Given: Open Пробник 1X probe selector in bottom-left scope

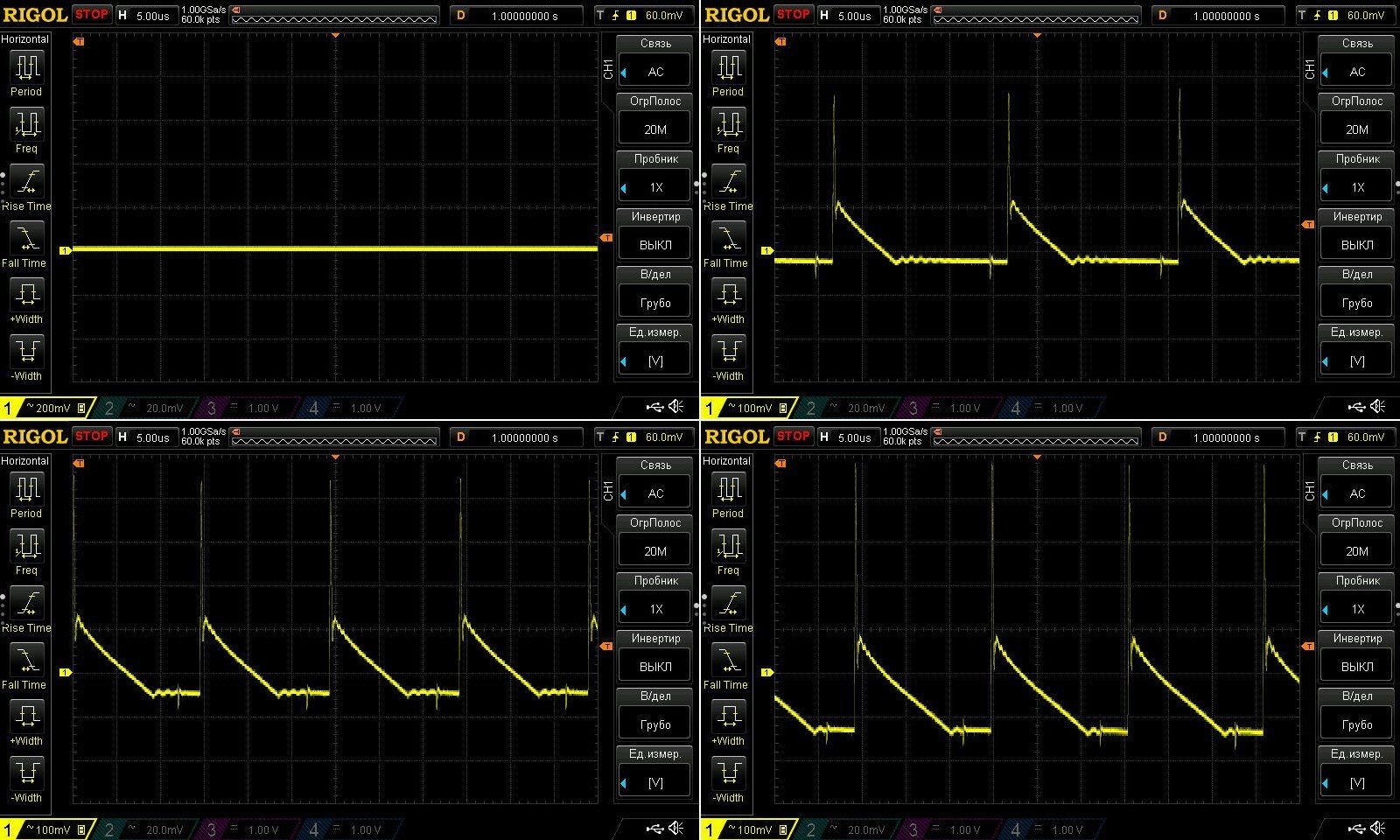Looking at the screenshot, I should click(x=654, y=609).
